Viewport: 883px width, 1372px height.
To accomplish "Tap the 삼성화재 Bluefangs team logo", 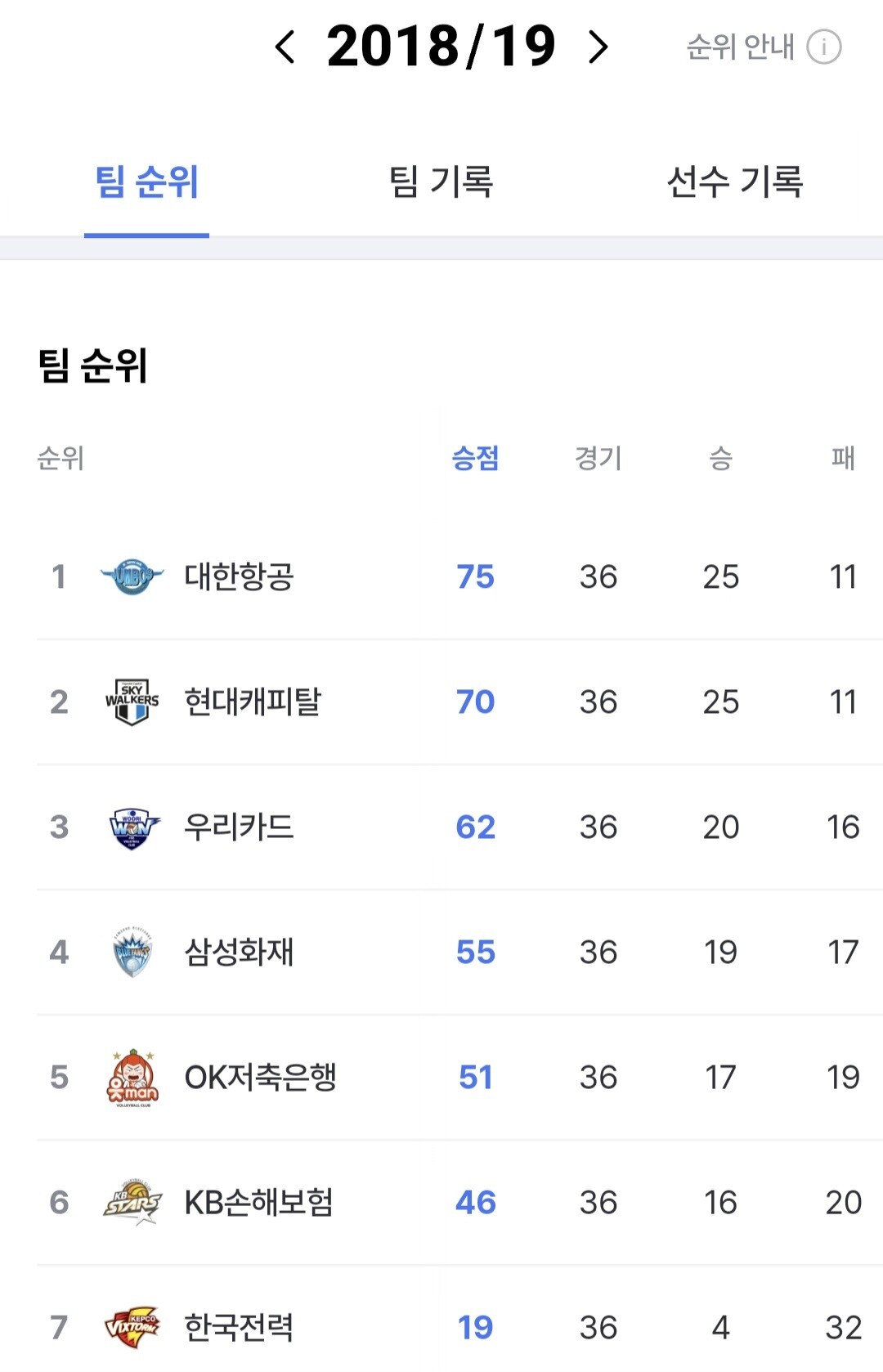I will tap(132, 953).
